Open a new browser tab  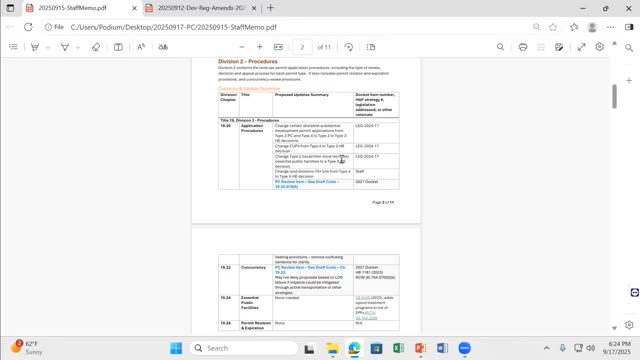[x=270, y=8]
